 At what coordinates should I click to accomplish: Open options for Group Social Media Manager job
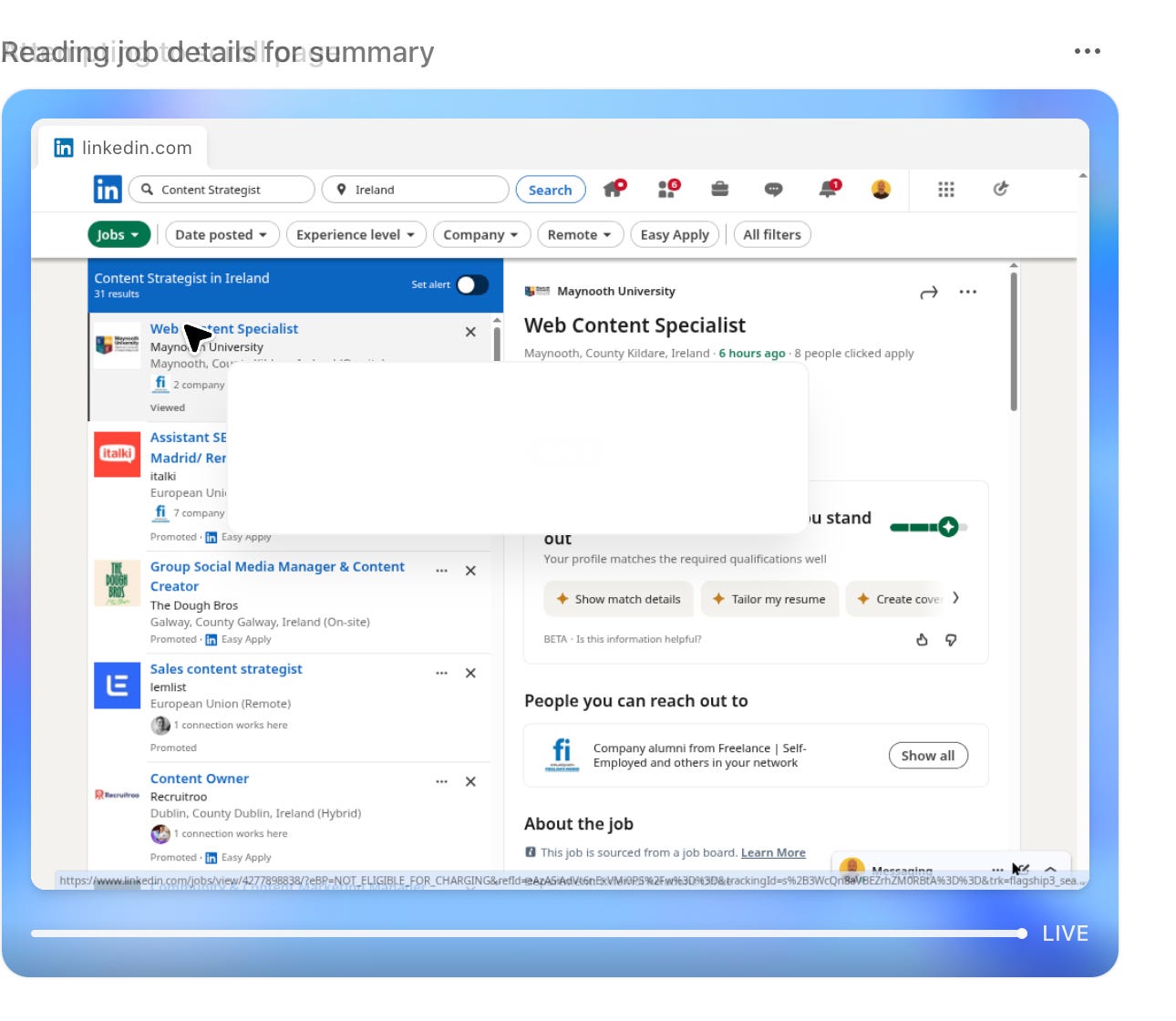coord(441,571)
